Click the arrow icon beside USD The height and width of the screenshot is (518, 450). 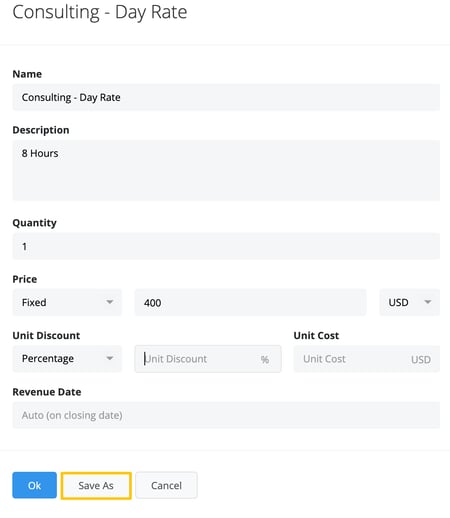pos(428,302)
